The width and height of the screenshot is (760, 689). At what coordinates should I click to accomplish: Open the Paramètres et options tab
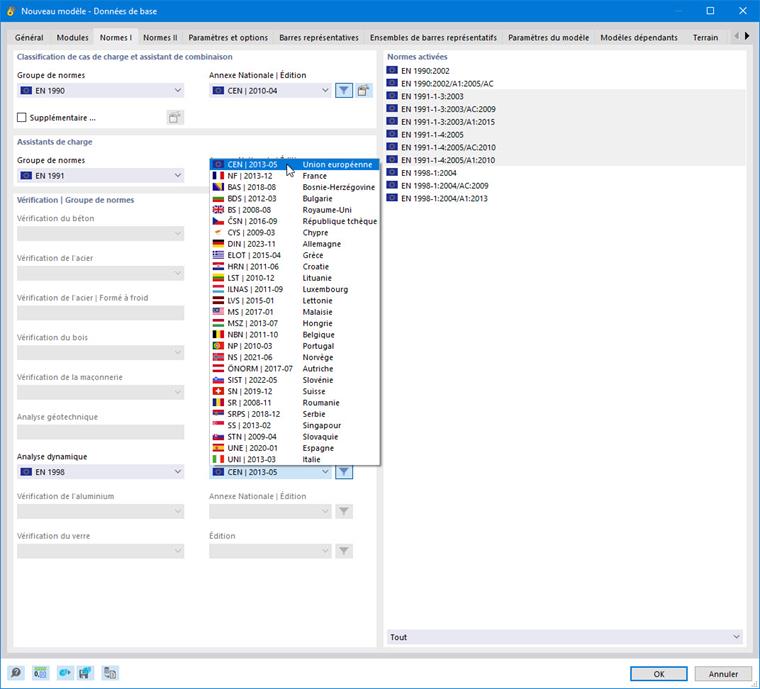click(228, 37)
